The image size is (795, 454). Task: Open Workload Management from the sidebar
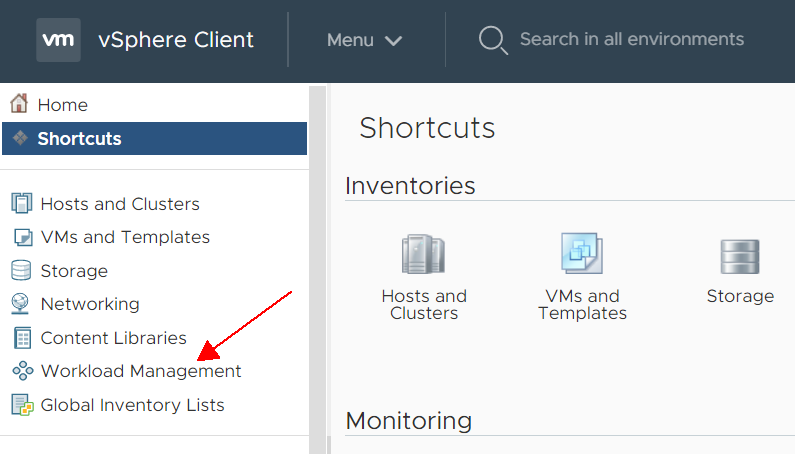coord(141,371)
